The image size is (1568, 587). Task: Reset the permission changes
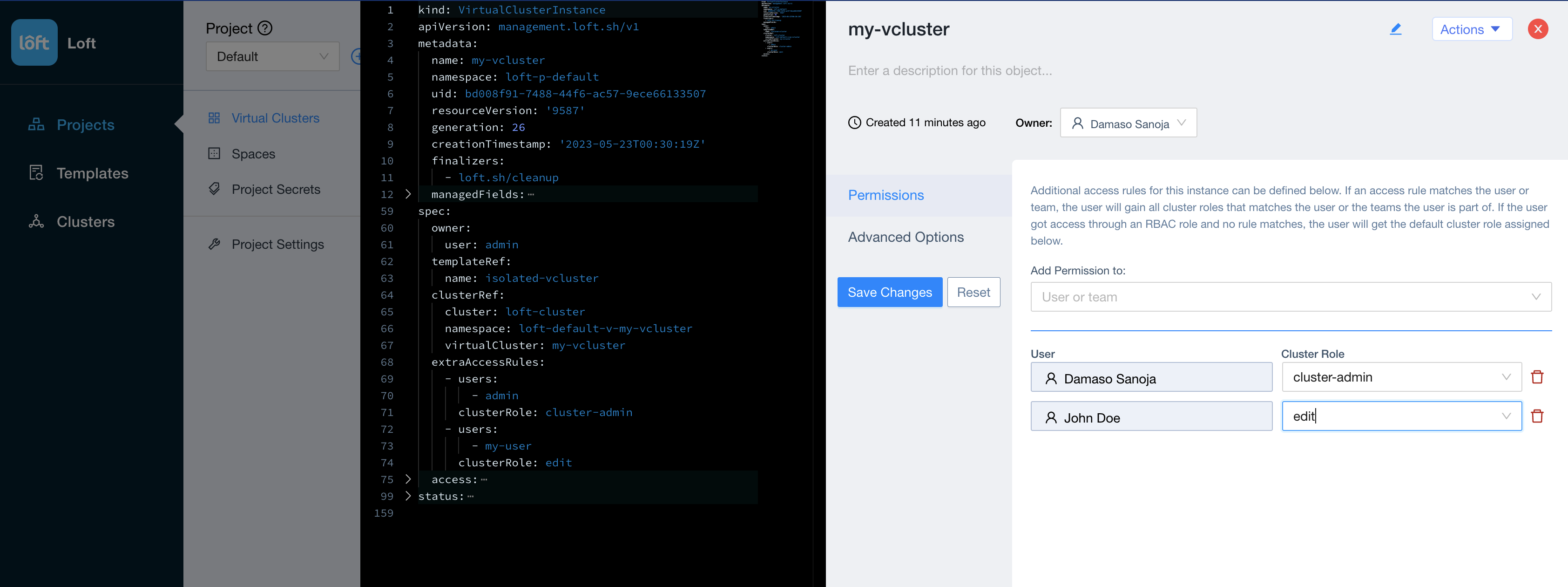[973, 292]
